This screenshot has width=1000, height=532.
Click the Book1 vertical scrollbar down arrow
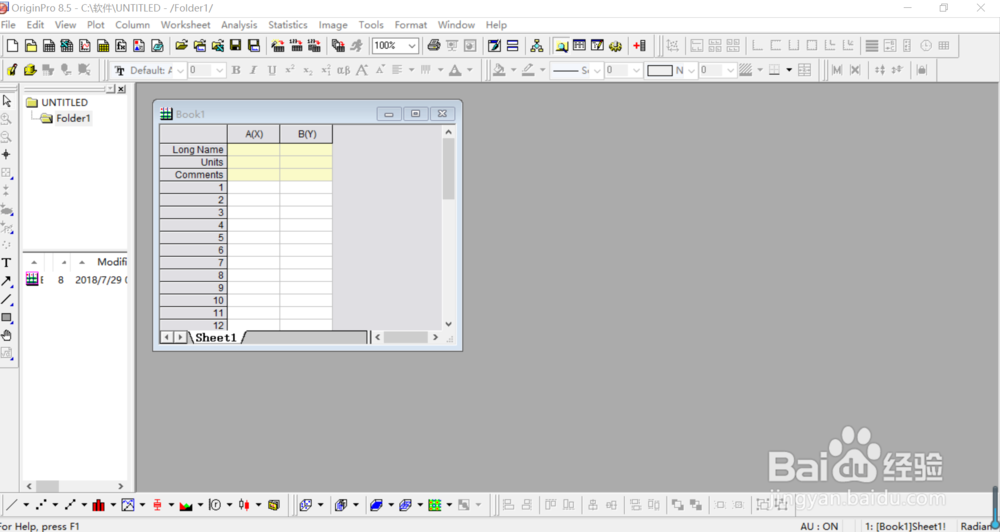pos(448,324)
